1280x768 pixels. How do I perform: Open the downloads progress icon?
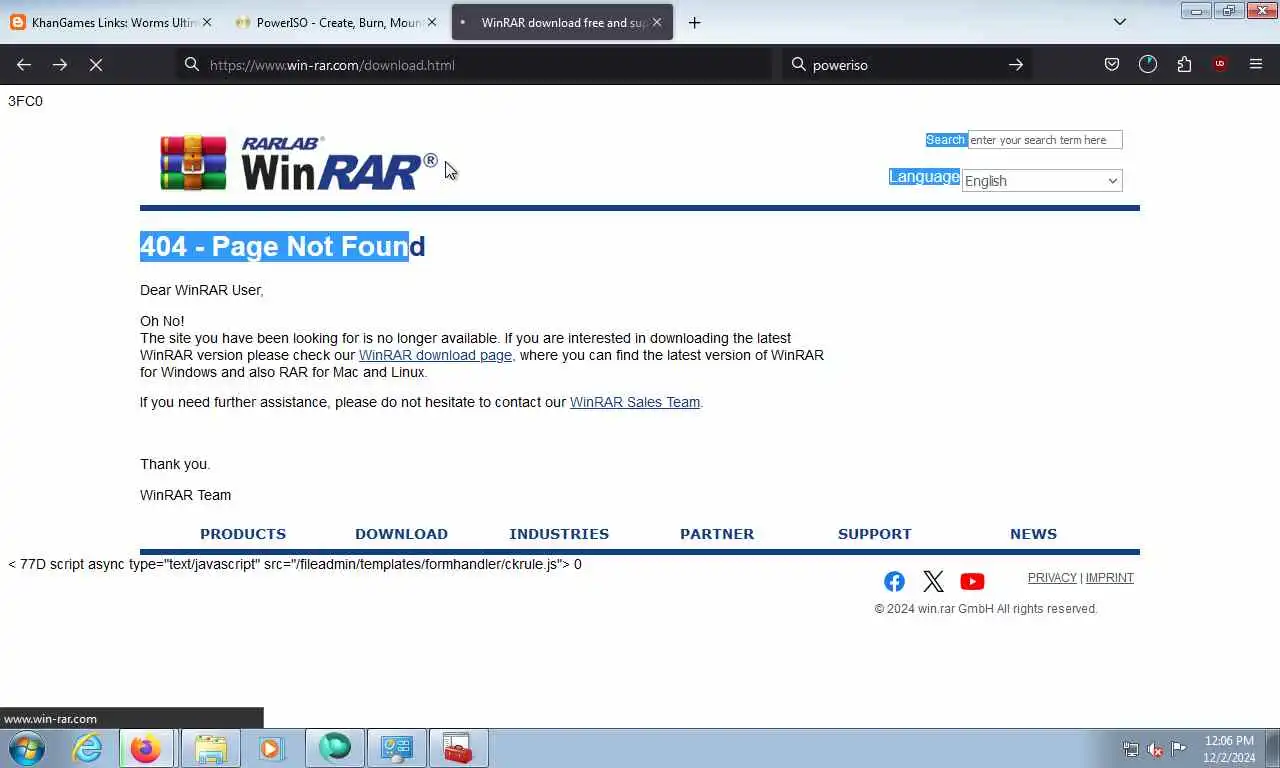1148,64
